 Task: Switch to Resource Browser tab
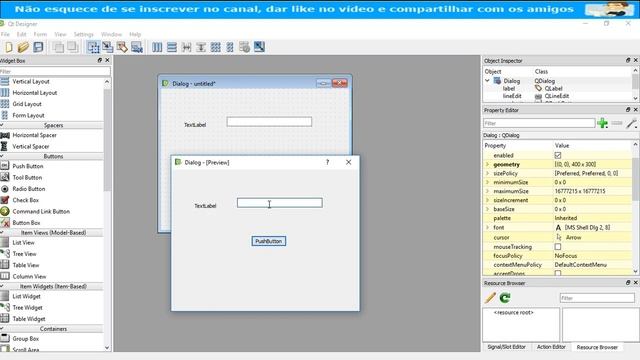point(597,347)
